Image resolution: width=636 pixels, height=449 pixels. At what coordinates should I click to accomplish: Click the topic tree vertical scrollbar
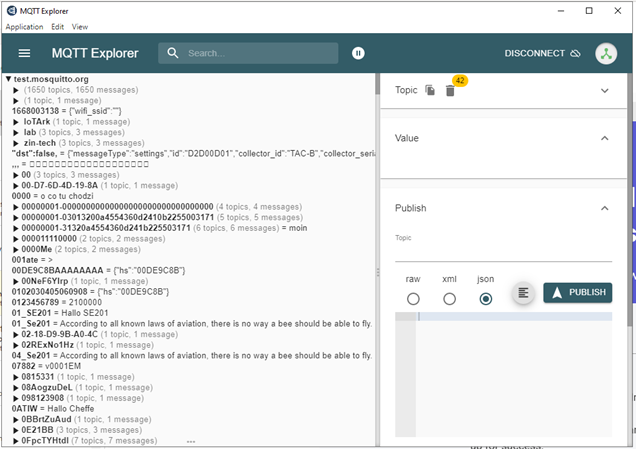[377, 84]
